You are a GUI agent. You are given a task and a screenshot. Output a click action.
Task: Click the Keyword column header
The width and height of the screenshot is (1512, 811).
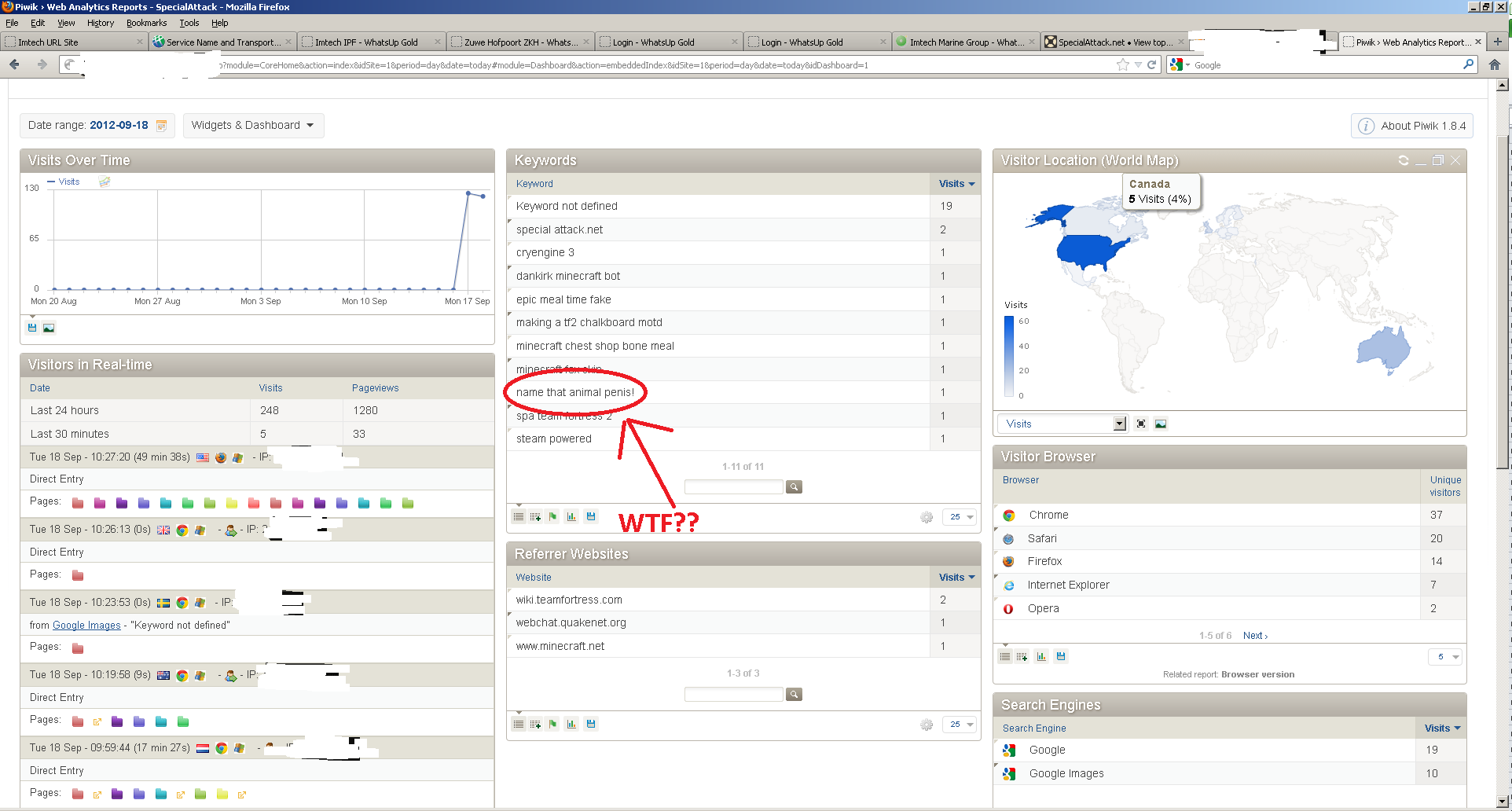point(534,184)
